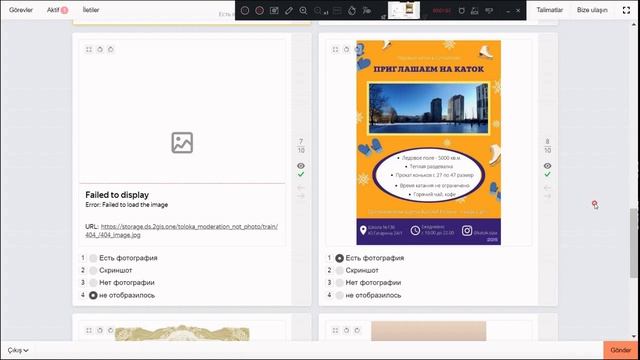Image resolution: width=640 pixels, height=360 pixels.
Task: Click the fullscreen icon on the bottom-right card
Action: click(336, 330)
